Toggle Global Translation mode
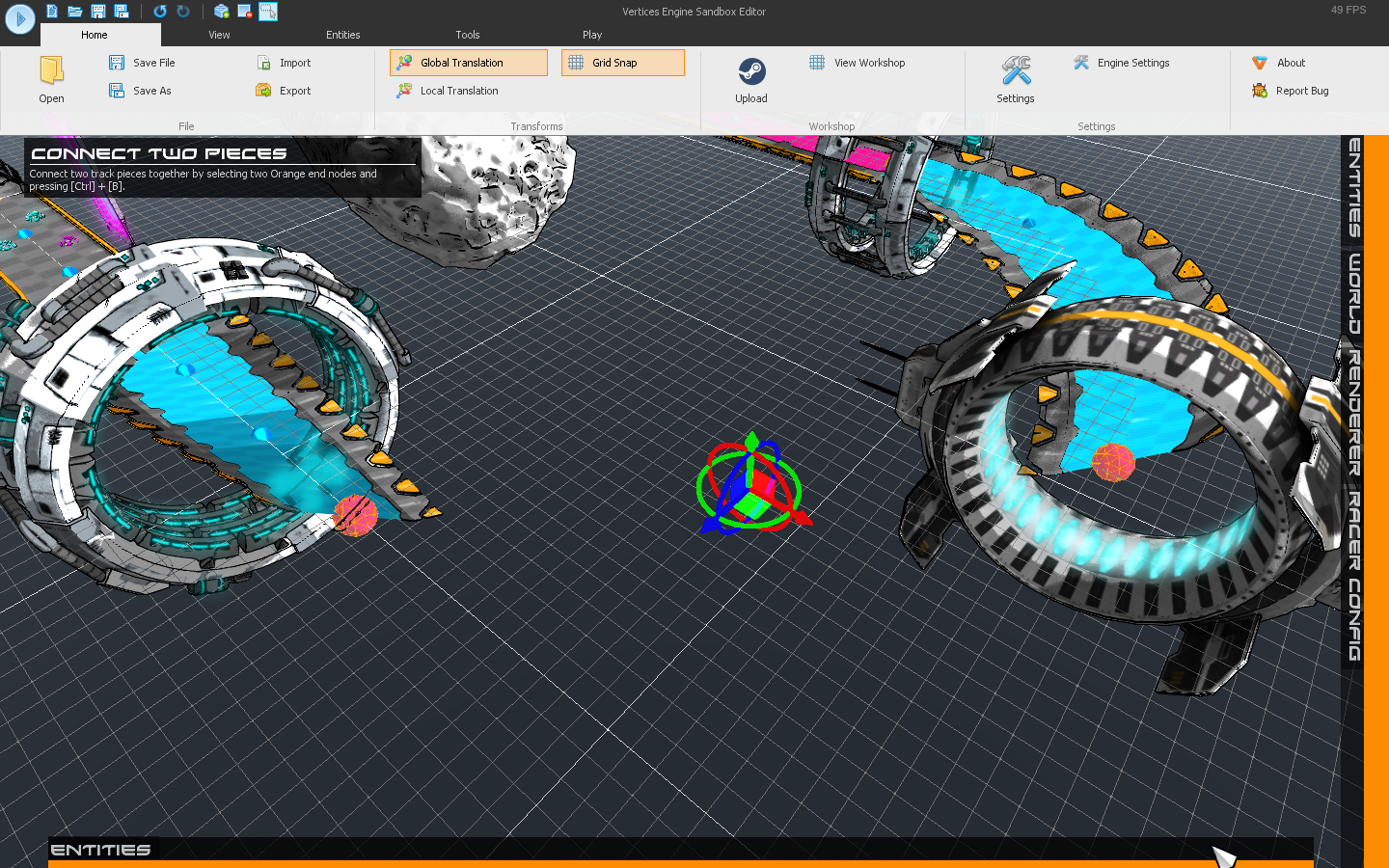The width and height of the screenshot is (1389, 868). tap(469, 63)
